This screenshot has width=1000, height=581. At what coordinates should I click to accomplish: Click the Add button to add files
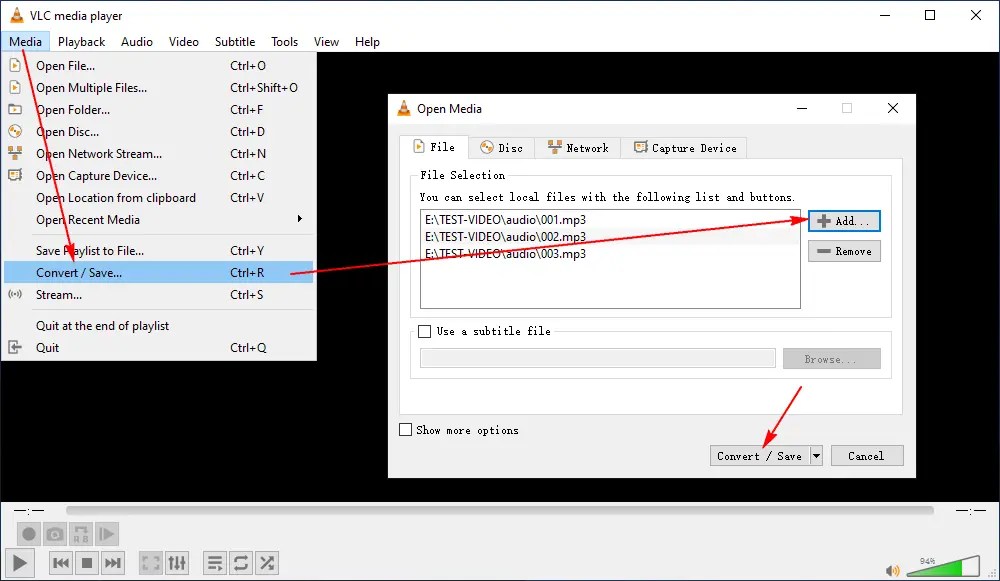coord(843,220)
